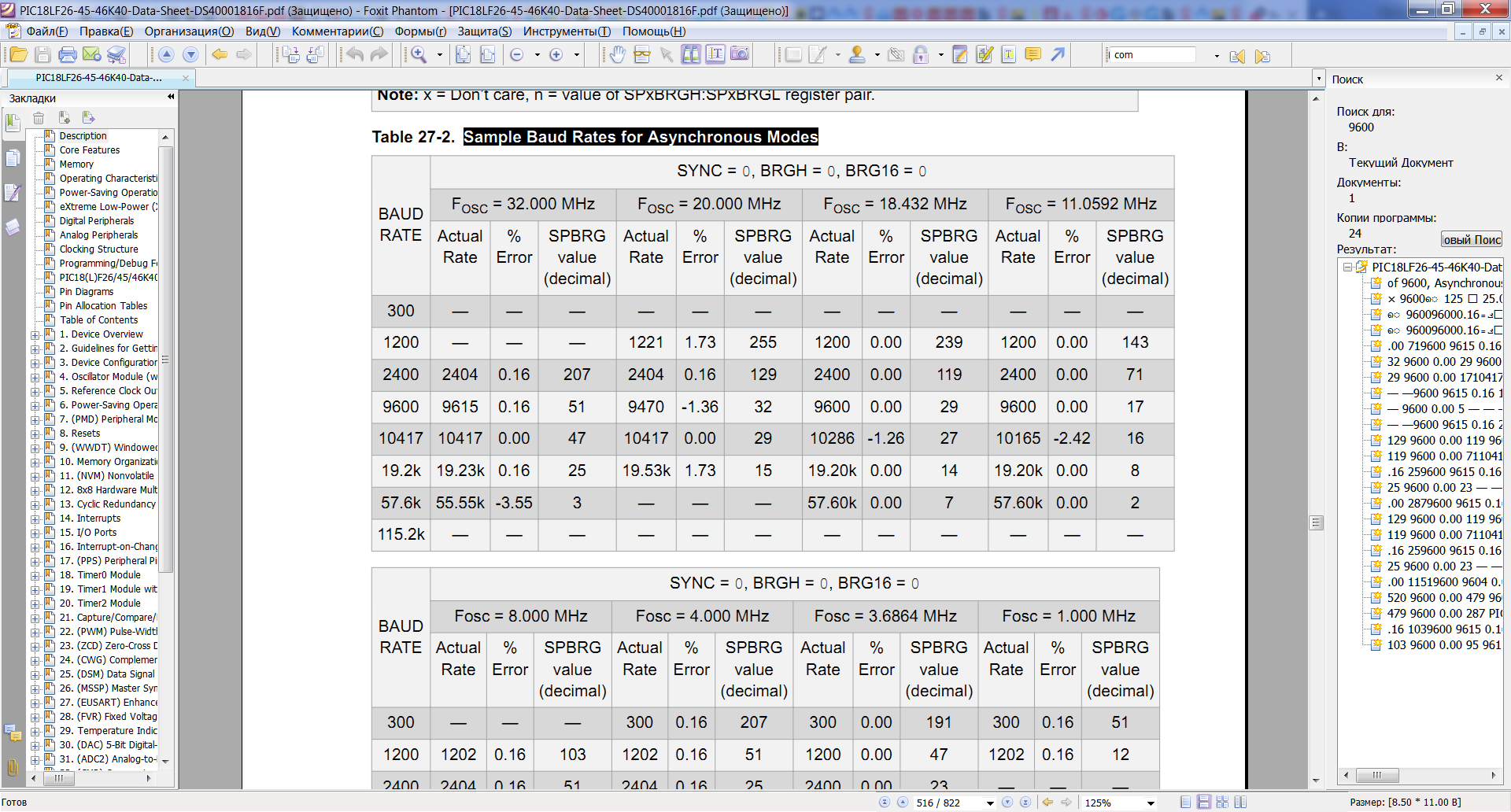Click the 'овый Поиск' new search button
The width and height of the screenshot is (1511, 812).
(1471, 239)
